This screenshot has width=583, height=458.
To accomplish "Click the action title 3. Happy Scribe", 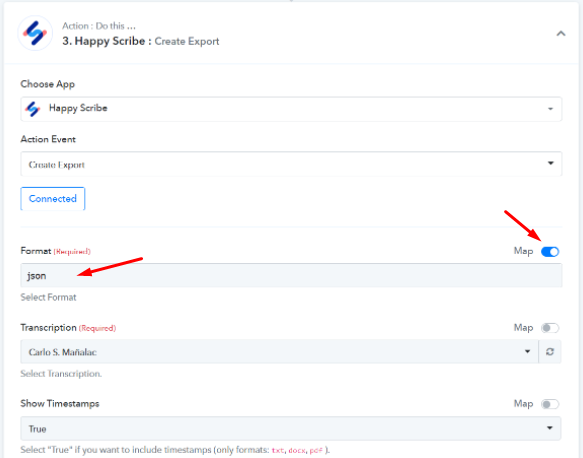I will 104,41.
